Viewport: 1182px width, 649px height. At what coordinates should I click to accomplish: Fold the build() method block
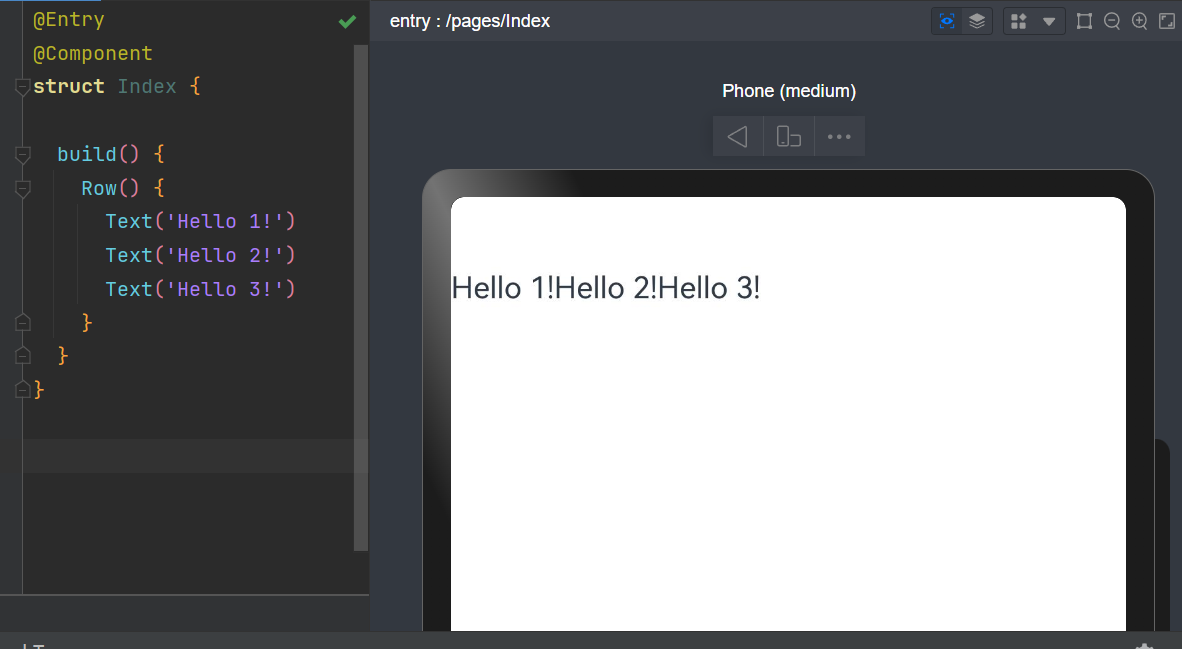pyautogui.click(x=23, y=155)
